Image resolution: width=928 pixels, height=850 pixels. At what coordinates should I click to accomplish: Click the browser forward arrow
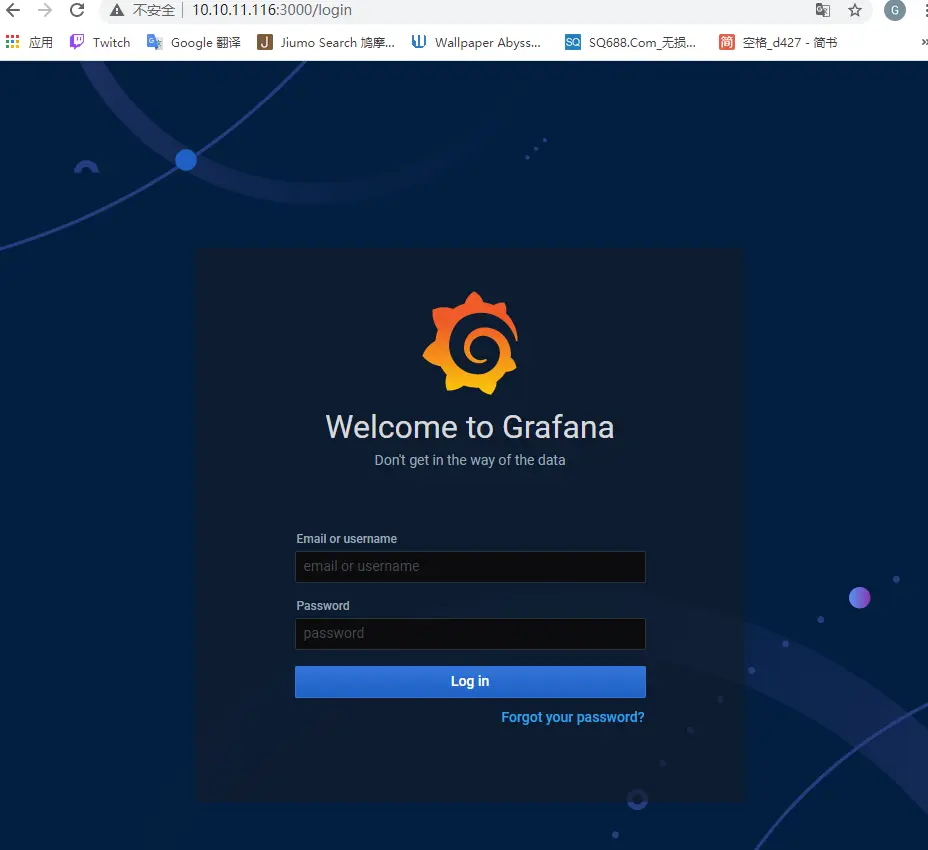coord(45,11)
